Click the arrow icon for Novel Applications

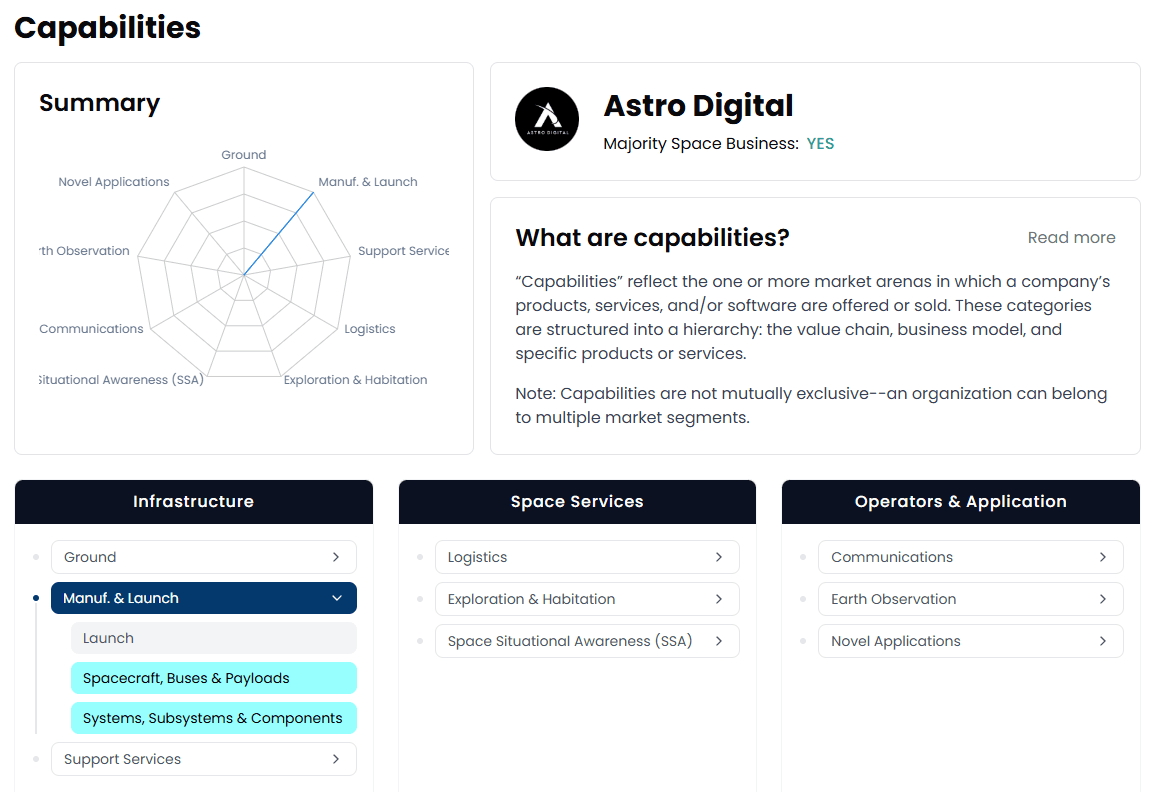point(1103,641)
